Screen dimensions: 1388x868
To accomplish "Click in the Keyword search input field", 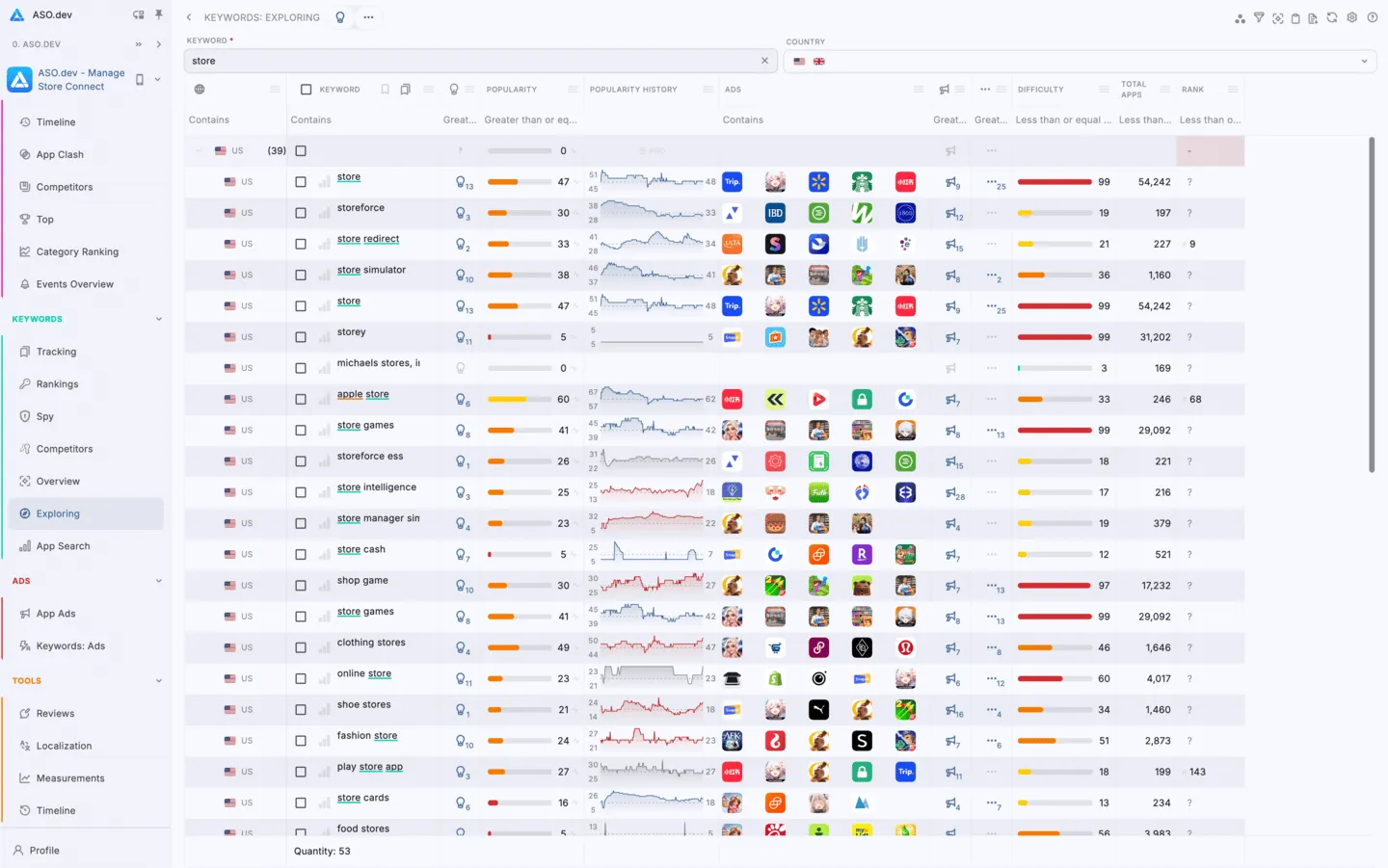I will click(x=472, y=61).
